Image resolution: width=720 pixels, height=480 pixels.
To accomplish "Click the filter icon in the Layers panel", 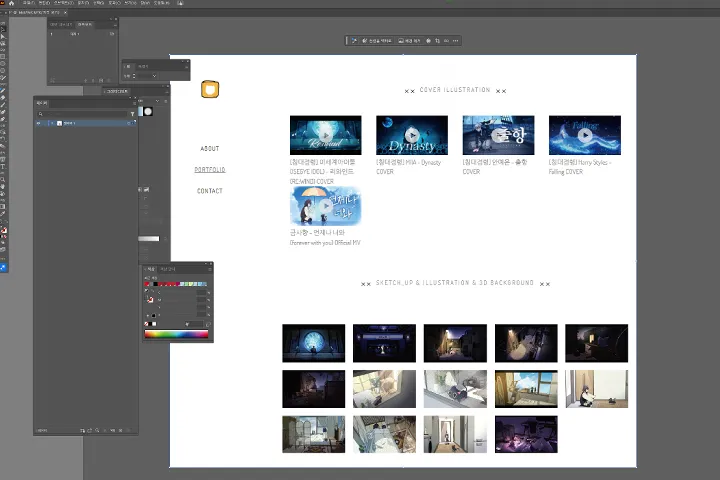I will [x=133, y=114].
